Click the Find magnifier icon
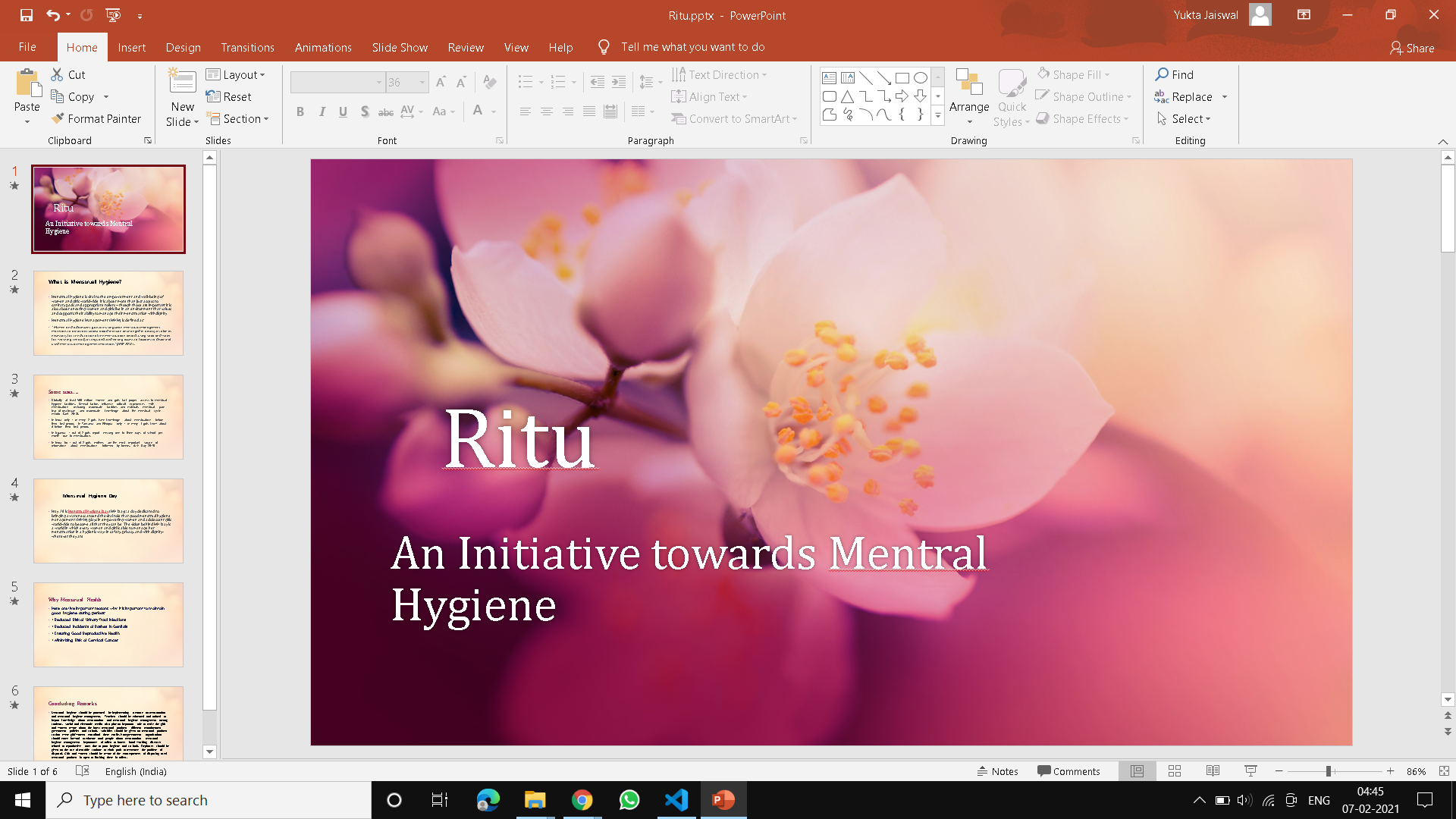 coord(1162,74)
